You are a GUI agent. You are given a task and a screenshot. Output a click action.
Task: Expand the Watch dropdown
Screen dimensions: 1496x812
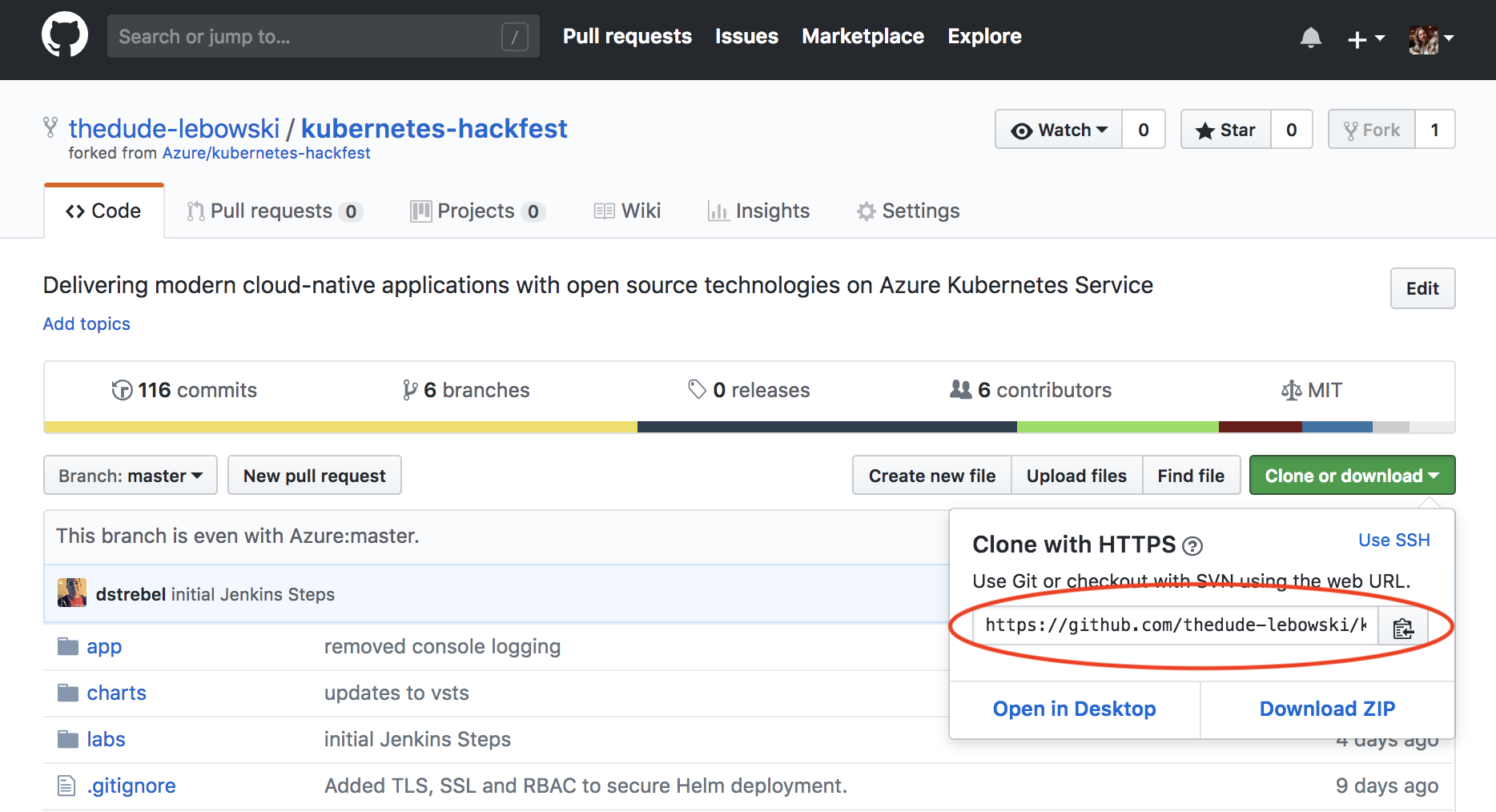point(1058,130)
